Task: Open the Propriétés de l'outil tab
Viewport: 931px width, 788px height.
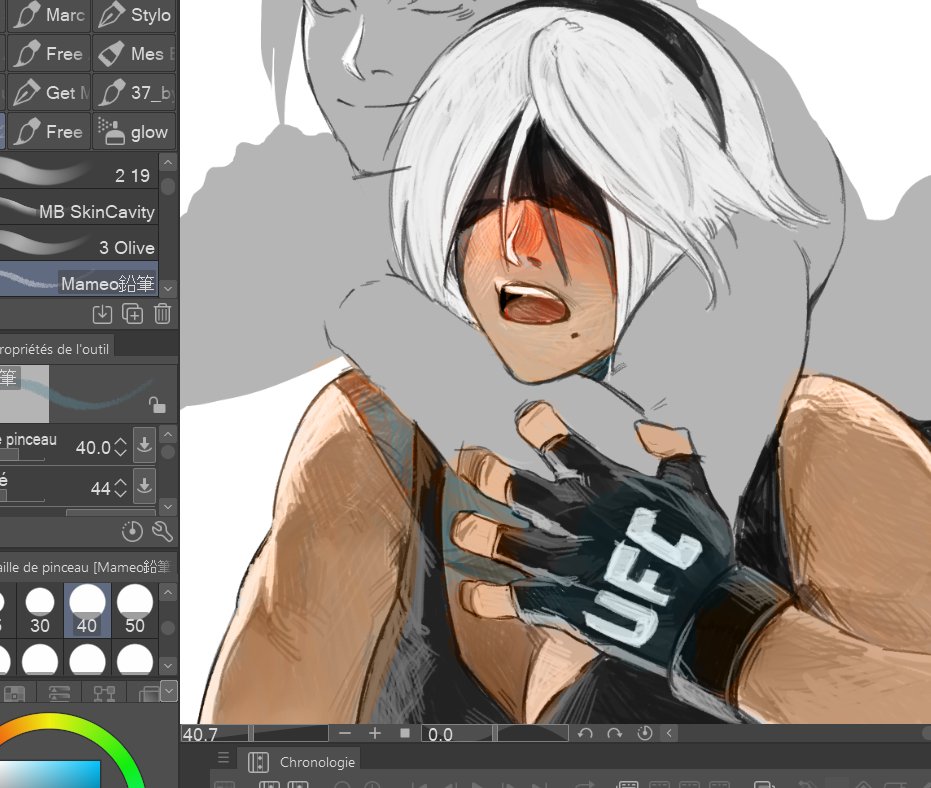Action: pos(57,349)
